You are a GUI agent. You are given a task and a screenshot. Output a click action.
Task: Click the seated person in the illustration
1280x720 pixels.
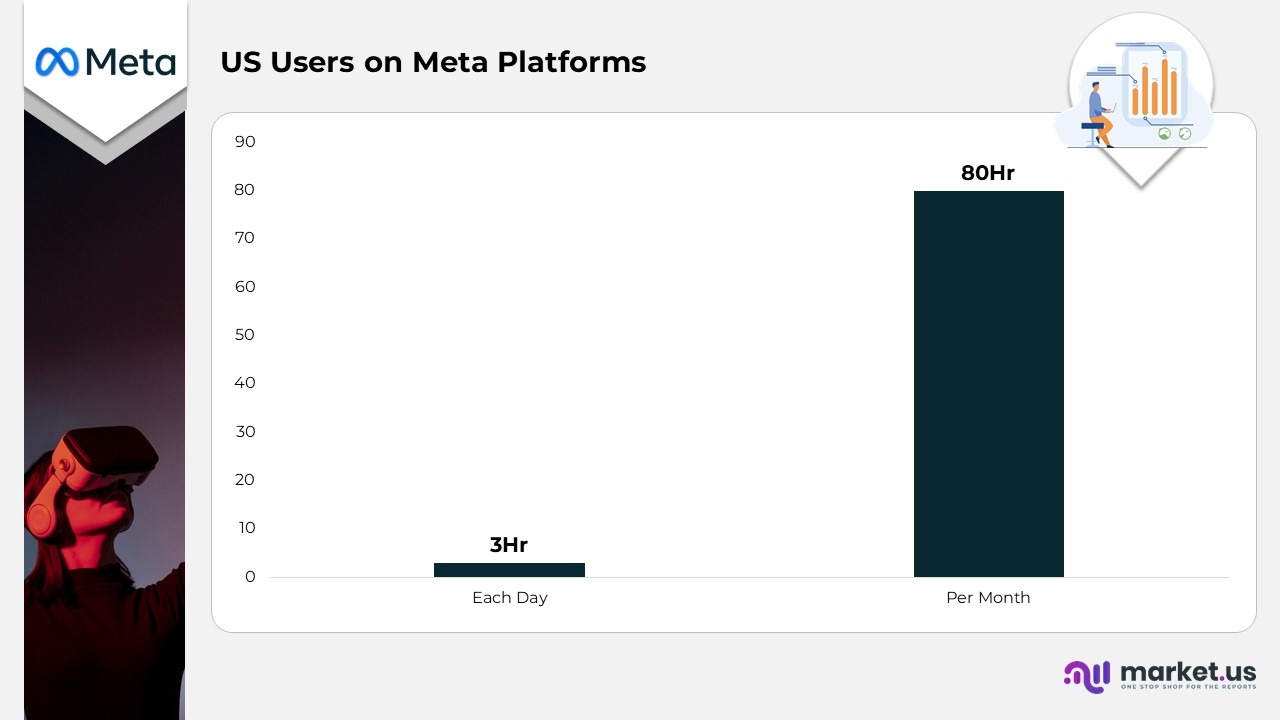pyautogui.click(x=1100, y=112)
